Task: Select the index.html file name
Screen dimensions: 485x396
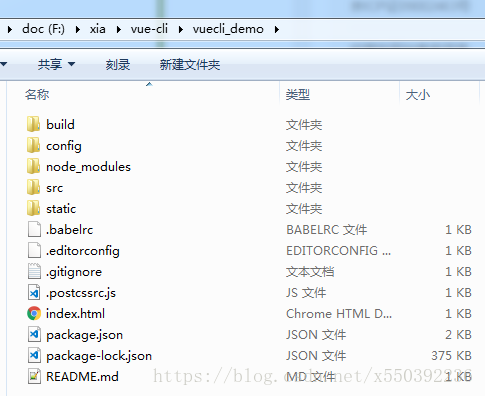Action: click(x=75, y=314)
